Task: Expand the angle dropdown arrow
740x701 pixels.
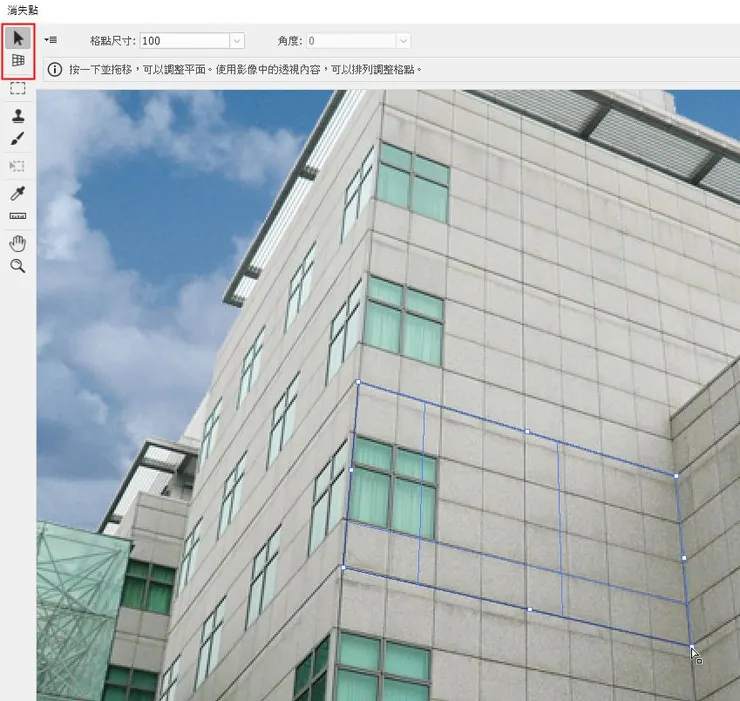Action: [x=404, y=41]
